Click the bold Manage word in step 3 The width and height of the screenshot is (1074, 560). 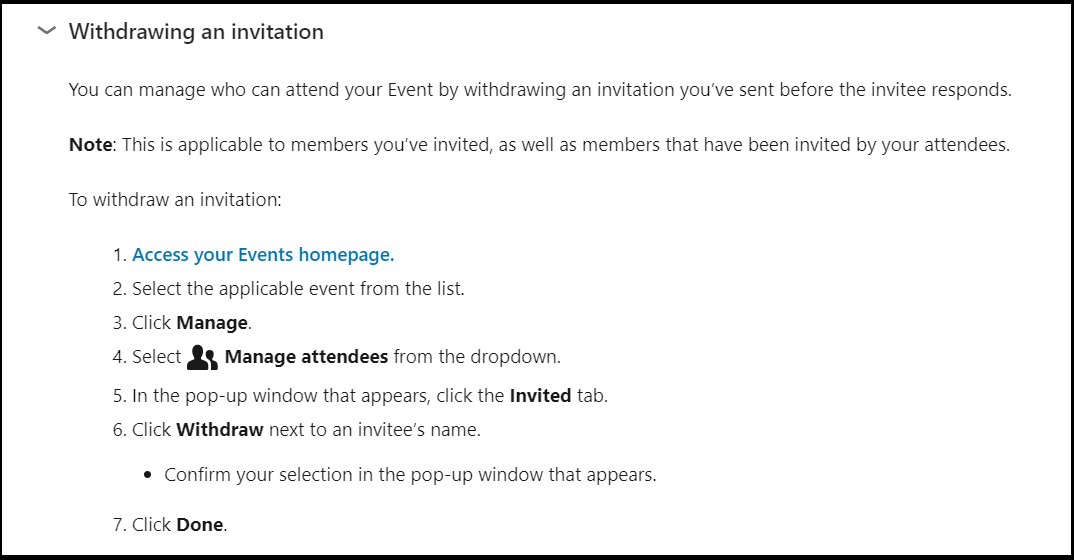212,322
